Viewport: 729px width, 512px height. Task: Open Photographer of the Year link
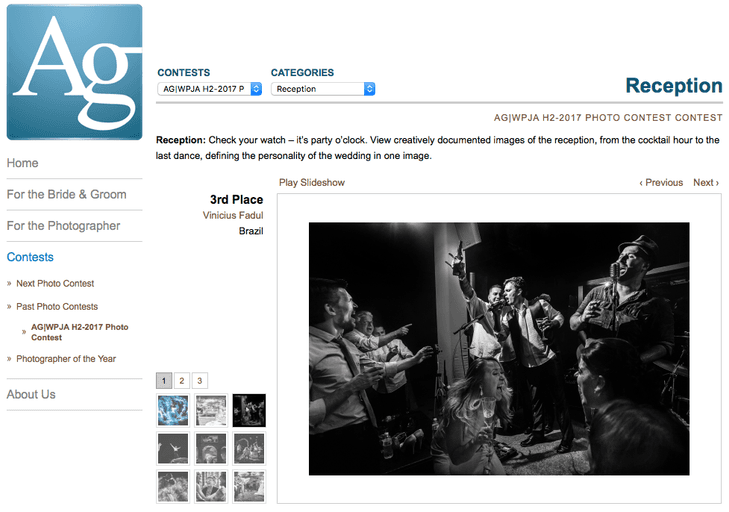66,359
